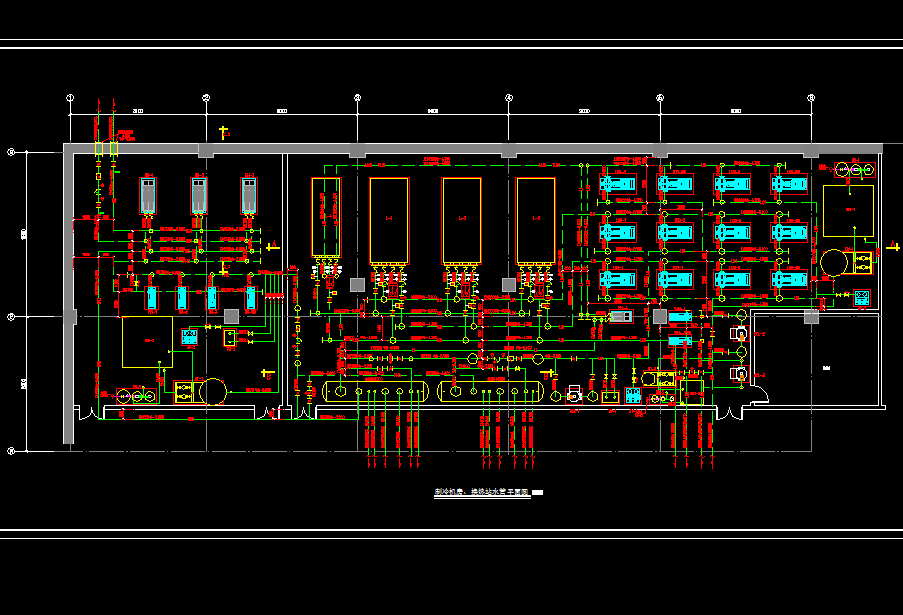Pick the yellow twin-valve box left of lower-left tank
Image resolution: width=903 pixels, height=615 pixels.
[x=184, y=392]
